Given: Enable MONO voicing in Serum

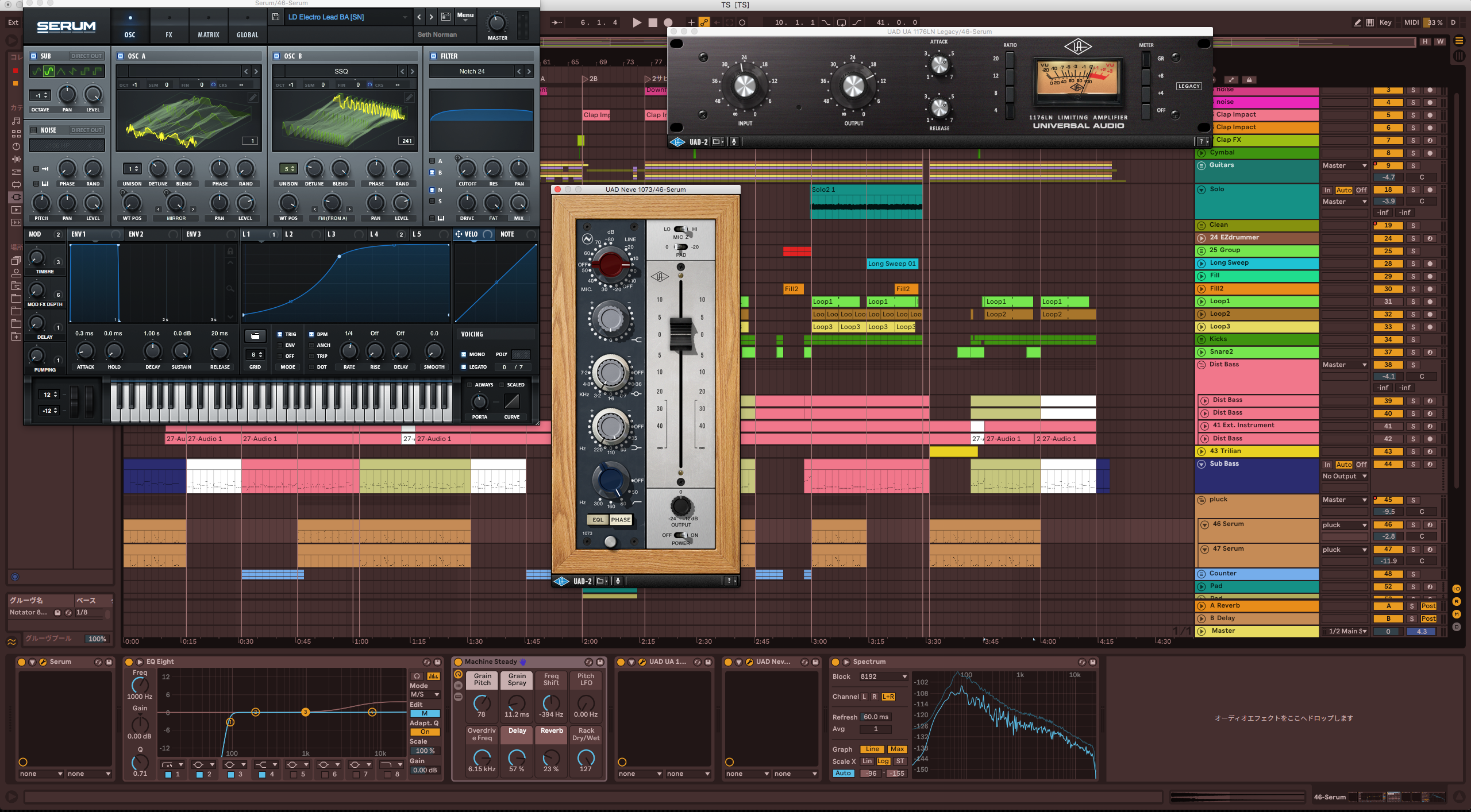Looking at the screenshot, I should coord(464,354).
